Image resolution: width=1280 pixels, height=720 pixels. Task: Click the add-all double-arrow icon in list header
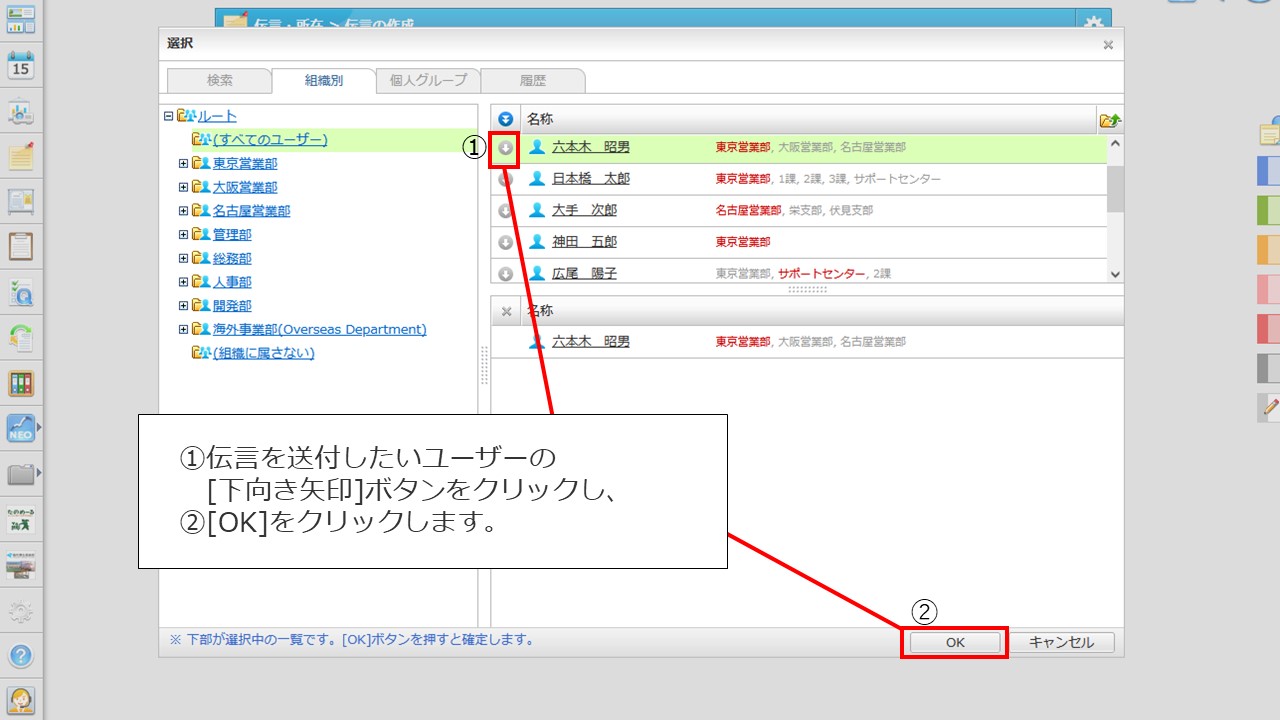tap(506, 119)
